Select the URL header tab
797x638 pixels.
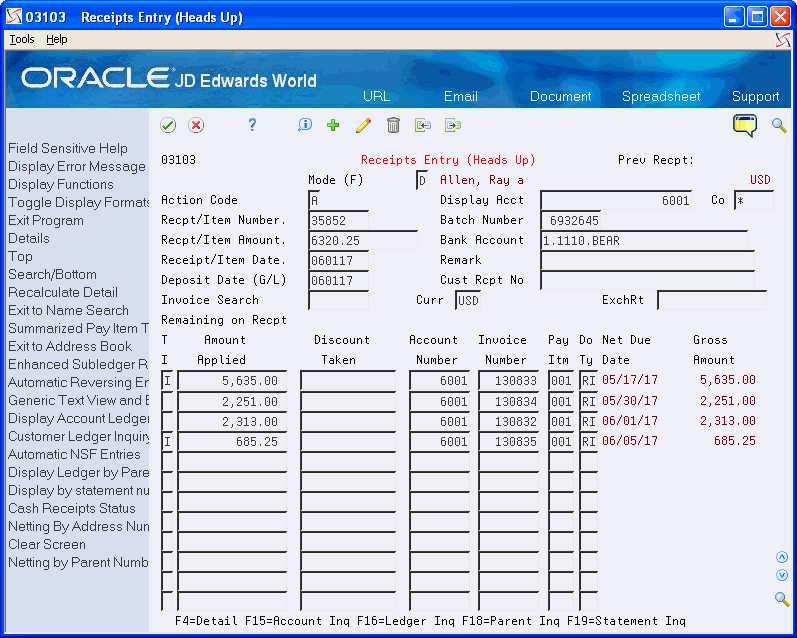click(x=377, y=96)
